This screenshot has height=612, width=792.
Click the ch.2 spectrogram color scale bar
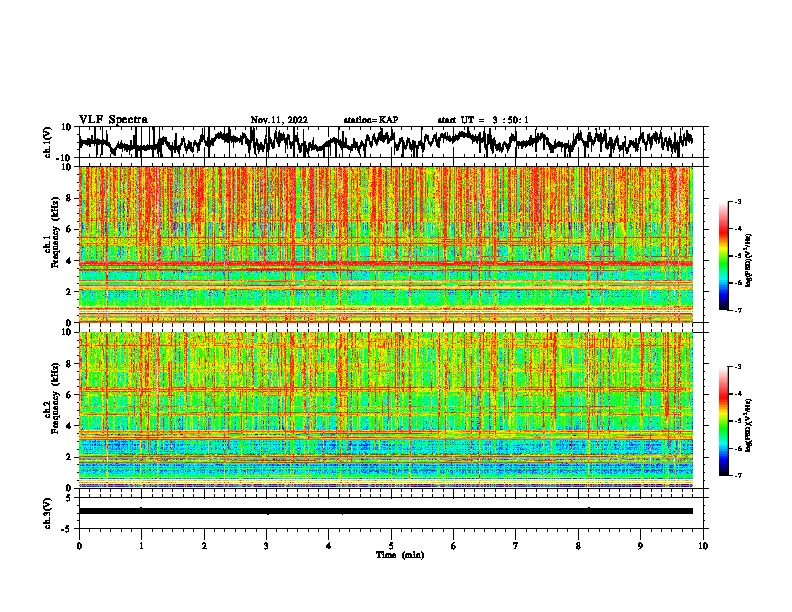724,421
